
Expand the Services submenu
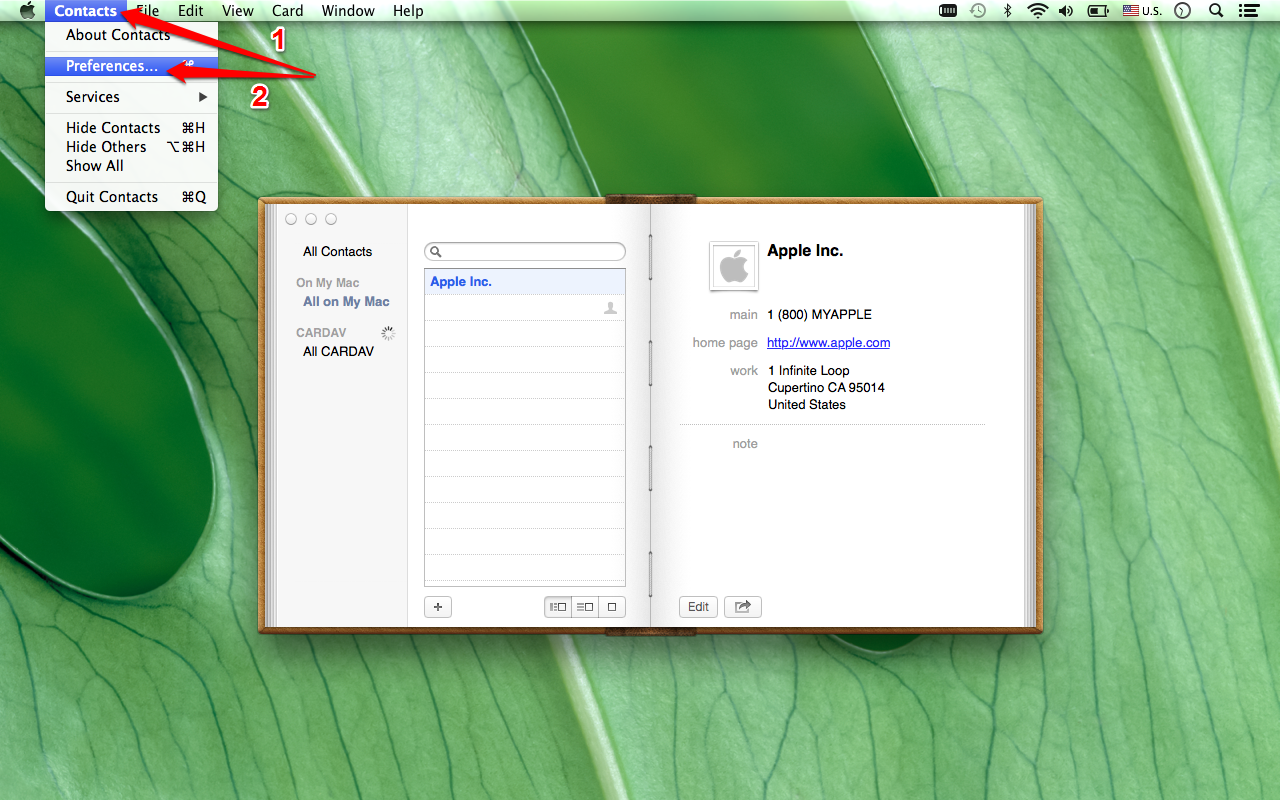point(131,97)
